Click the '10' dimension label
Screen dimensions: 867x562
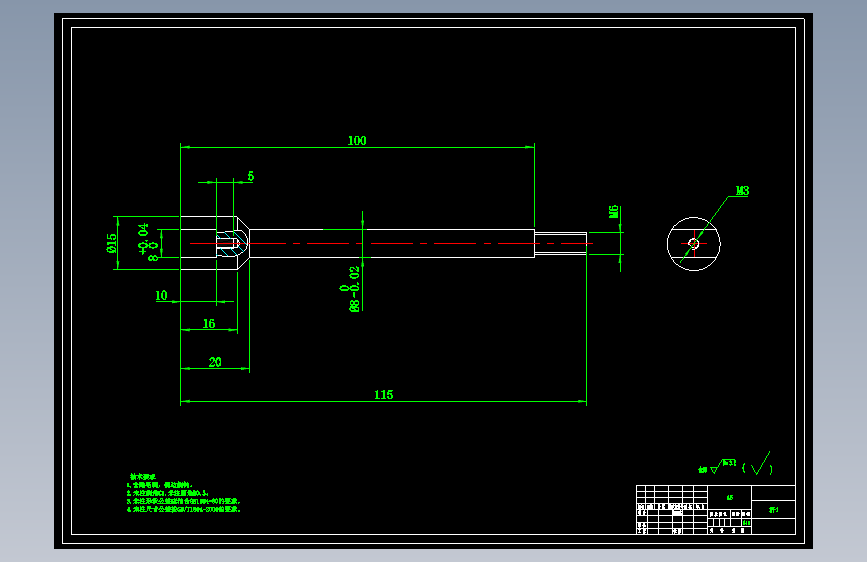coord(161,295)
